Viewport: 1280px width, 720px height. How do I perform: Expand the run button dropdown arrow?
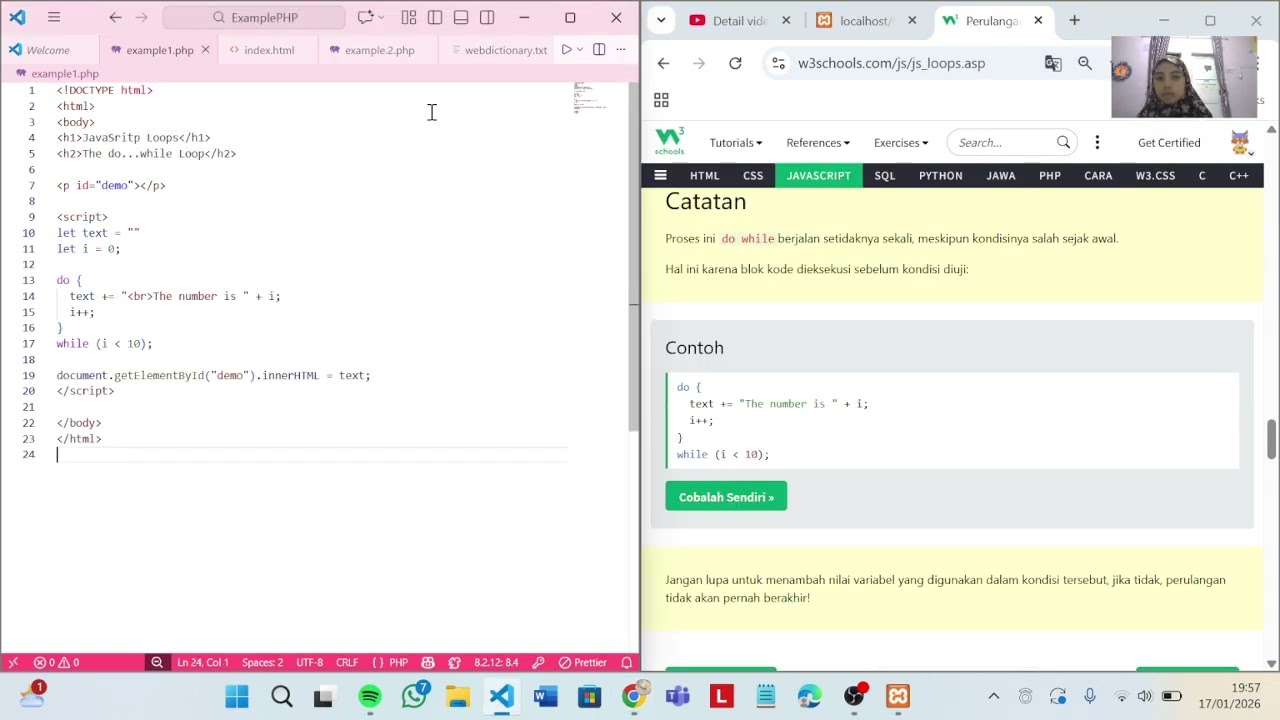(580, 50)
